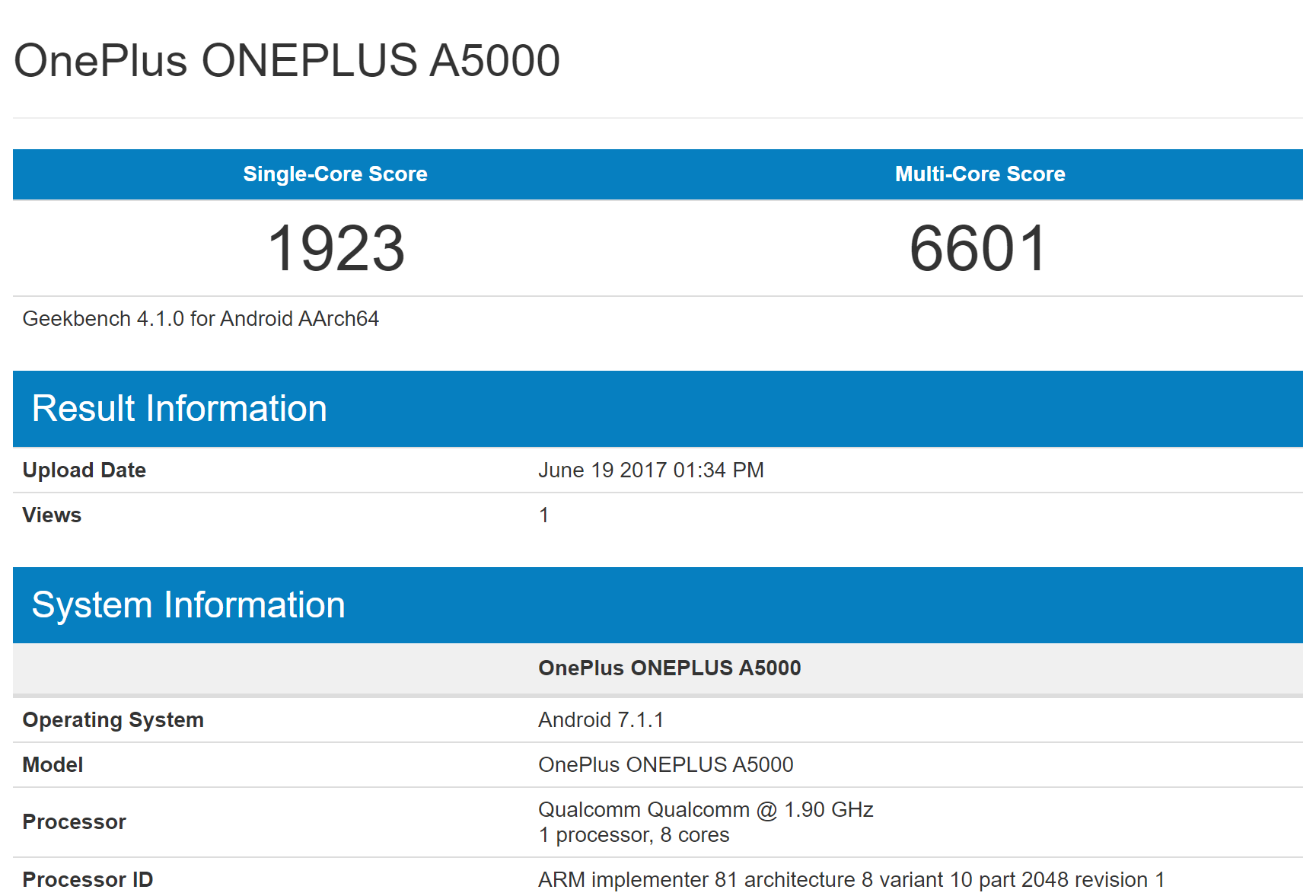Click the Upload Date label
The height and width of the screenshot is (896, 1316).
[84, 470]
